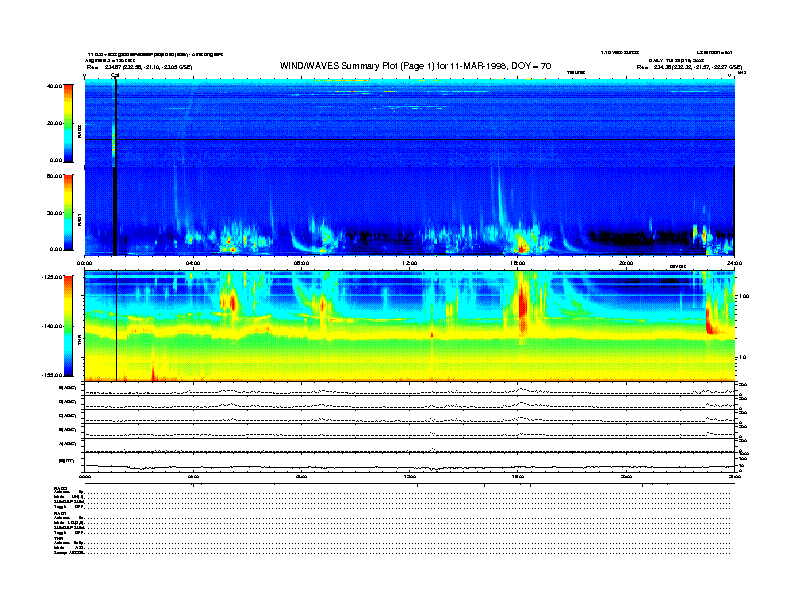Viewport: 792px width, 612px height.
Task: Click the -155.00 color scale label
Action: pos(52,375)
